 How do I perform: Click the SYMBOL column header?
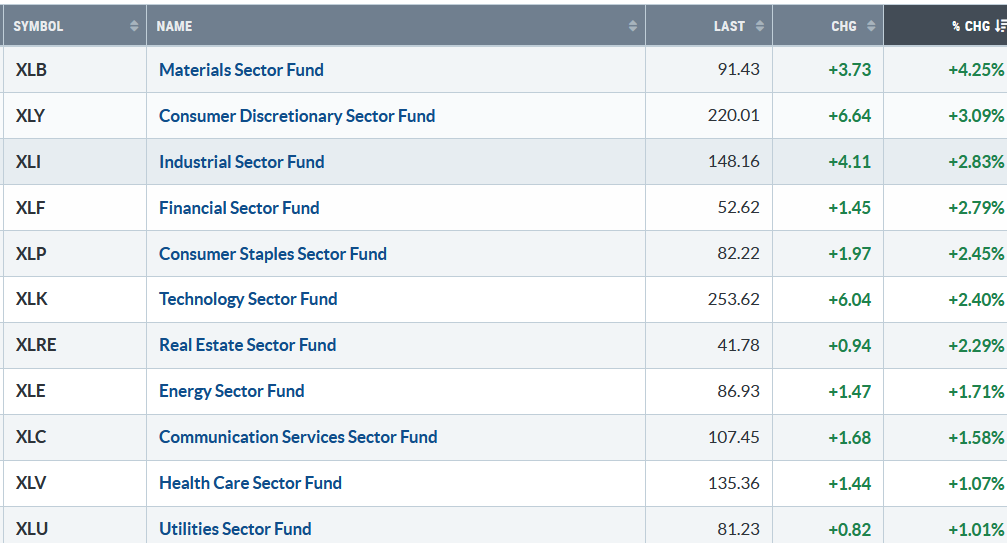tap(40, 26)
